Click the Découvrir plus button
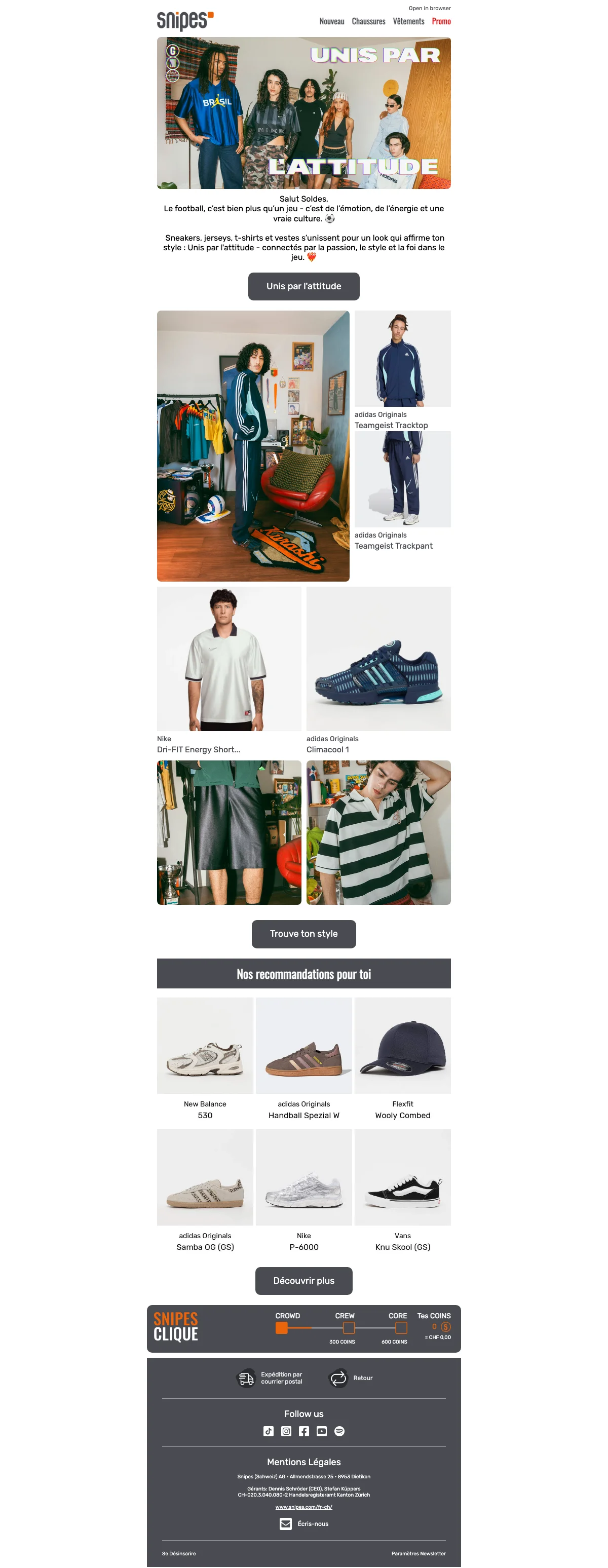The width and height of the screenshot is (608, 1568). [303, 1281]
